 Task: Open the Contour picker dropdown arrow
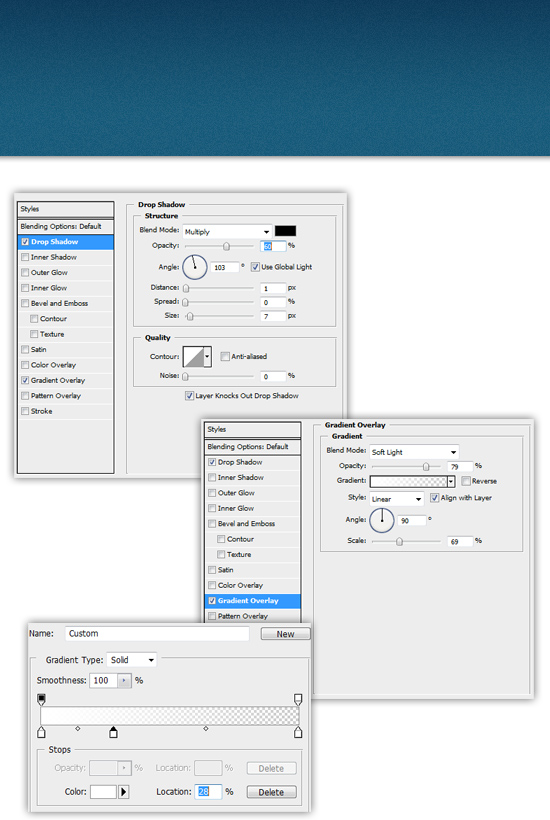[208, 357]
